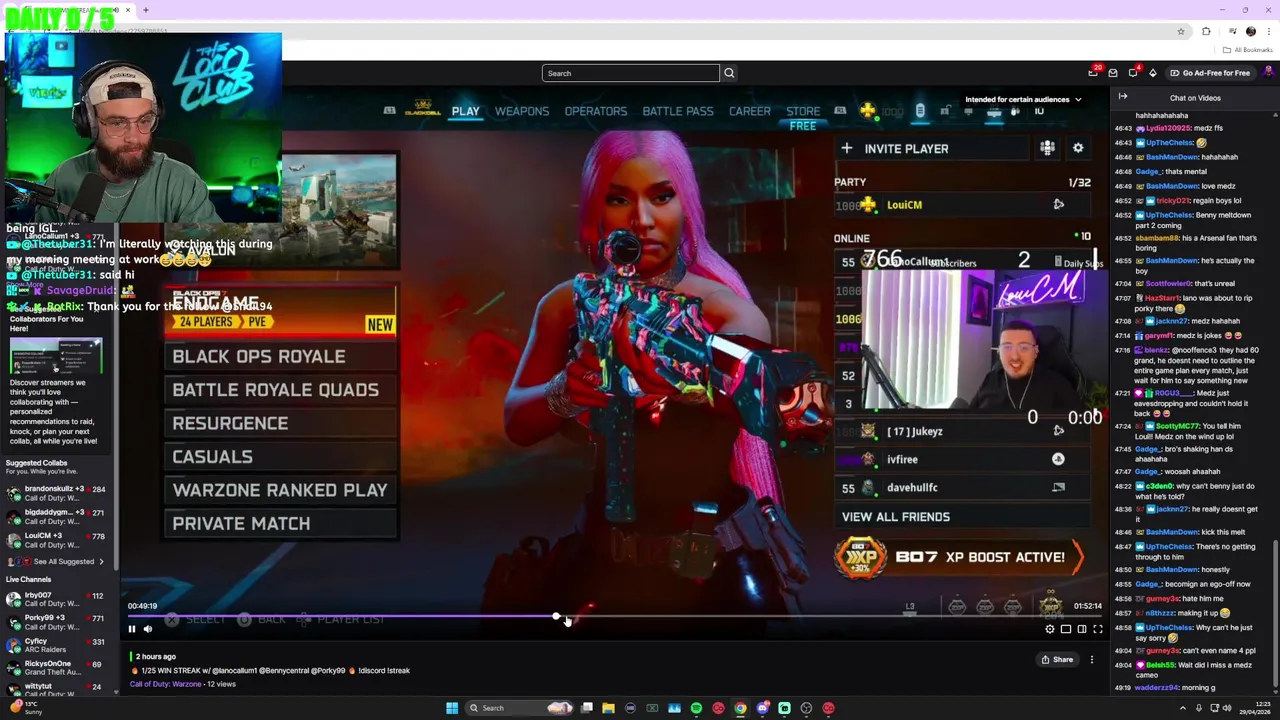Open new browser tab plus button
This screenshot has height=720, width=1280.
145,10
